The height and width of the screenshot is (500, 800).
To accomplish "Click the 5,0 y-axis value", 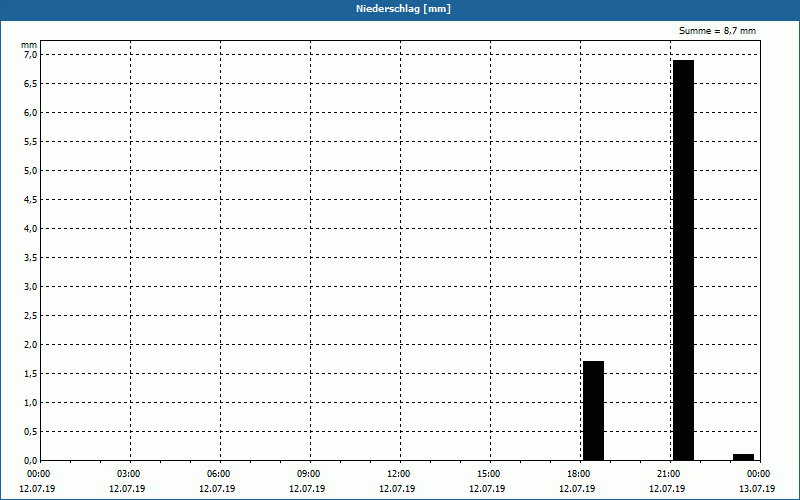I will 31,171.
